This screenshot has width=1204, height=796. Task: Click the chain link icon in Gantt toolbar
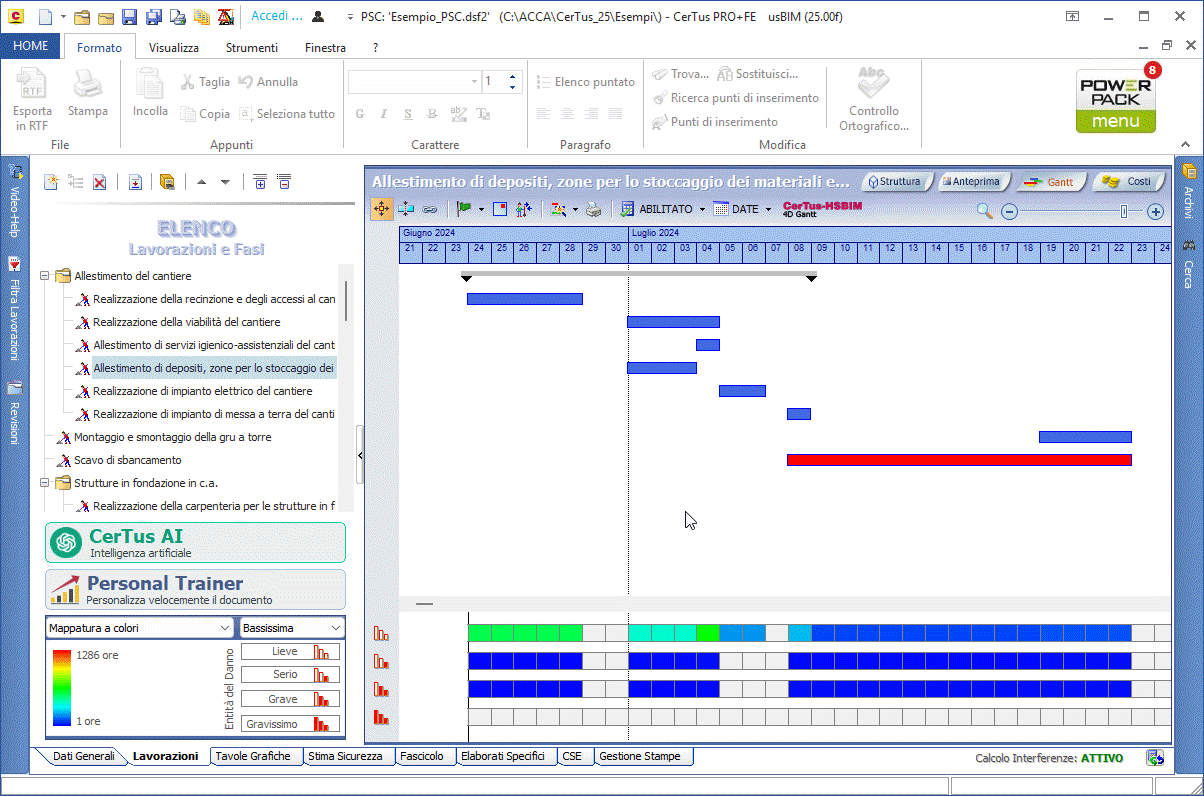(x=429, y=209)
